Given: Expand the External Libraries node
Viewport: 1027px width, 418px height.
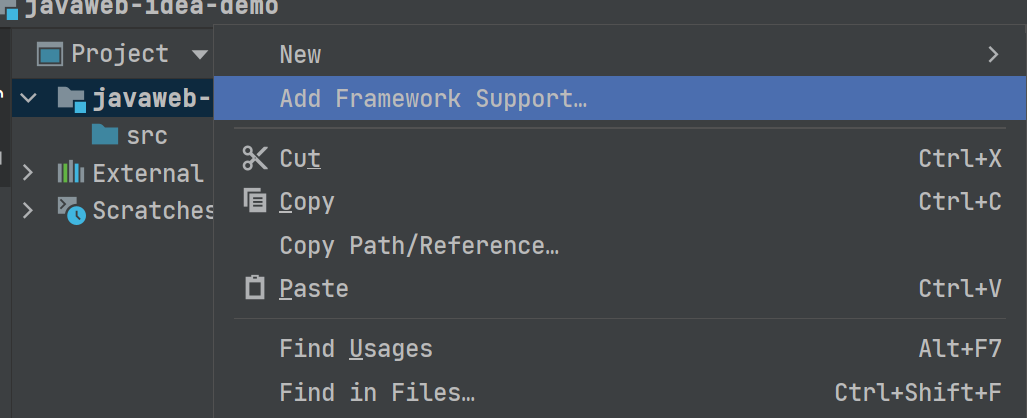Looking at the screenshot, I should click(x=28, y=173).
